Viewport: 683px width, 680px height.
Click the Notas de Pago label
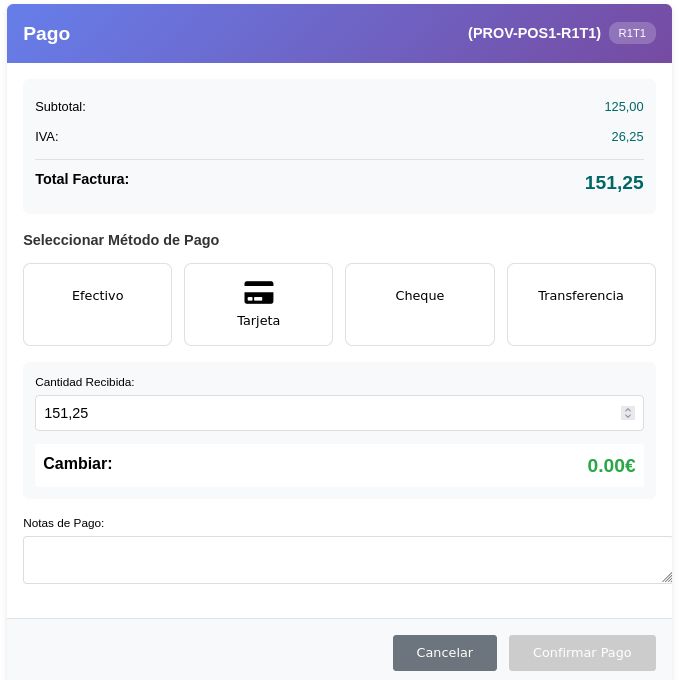[x=64, y=523]
